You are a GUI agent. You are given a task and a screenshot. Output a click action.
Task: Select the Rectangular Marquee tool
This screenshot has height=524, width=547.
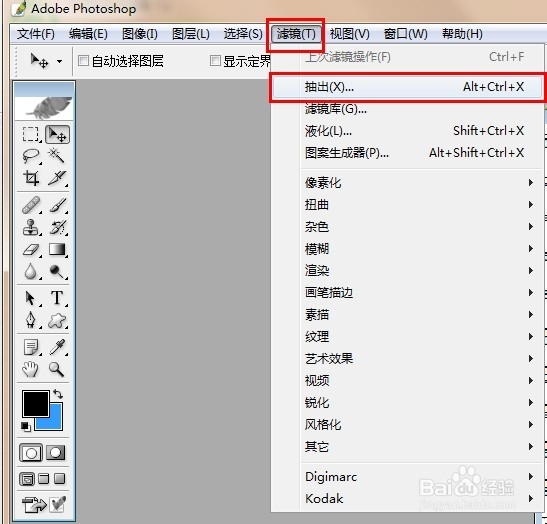coord(31,134)
